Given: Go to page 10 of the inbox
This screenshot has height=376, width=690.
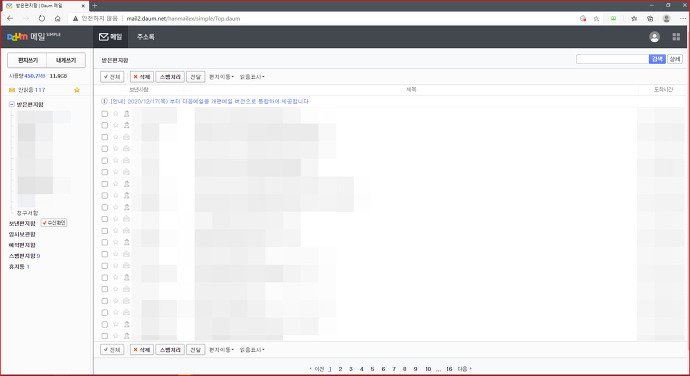Looking at the screenshot, I should point(428,369).
